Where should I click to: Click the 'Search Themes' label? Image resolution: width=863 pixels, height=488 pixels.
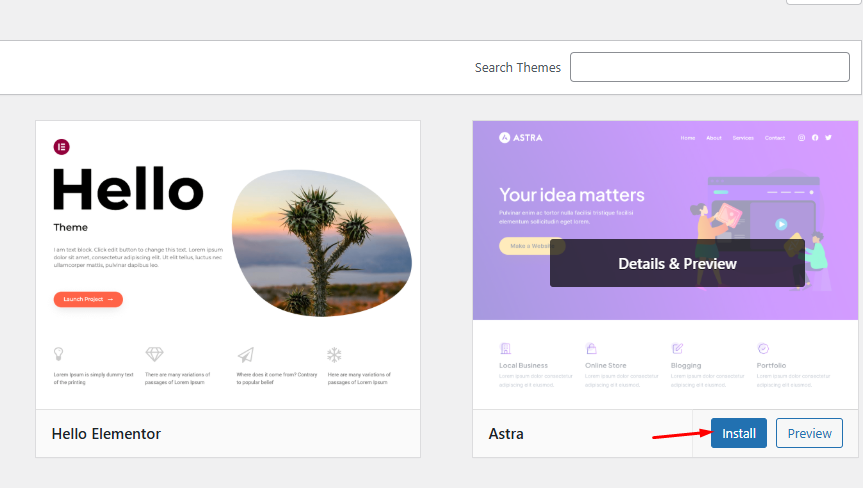(517, 67)
